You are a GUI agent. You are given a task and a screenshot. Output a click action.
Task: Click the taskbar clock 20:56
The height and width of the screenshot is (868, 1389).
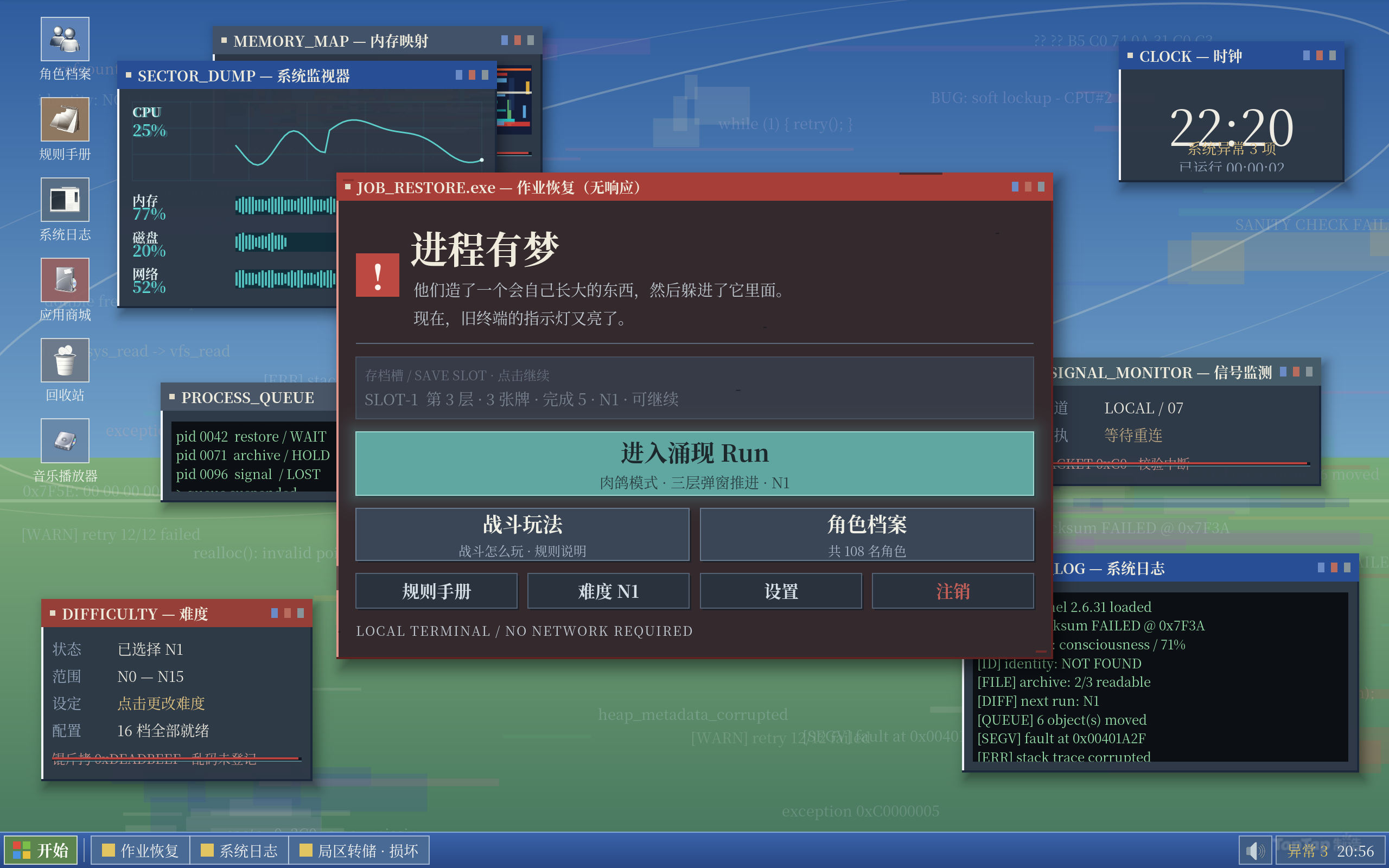[x=1355, y=851]
